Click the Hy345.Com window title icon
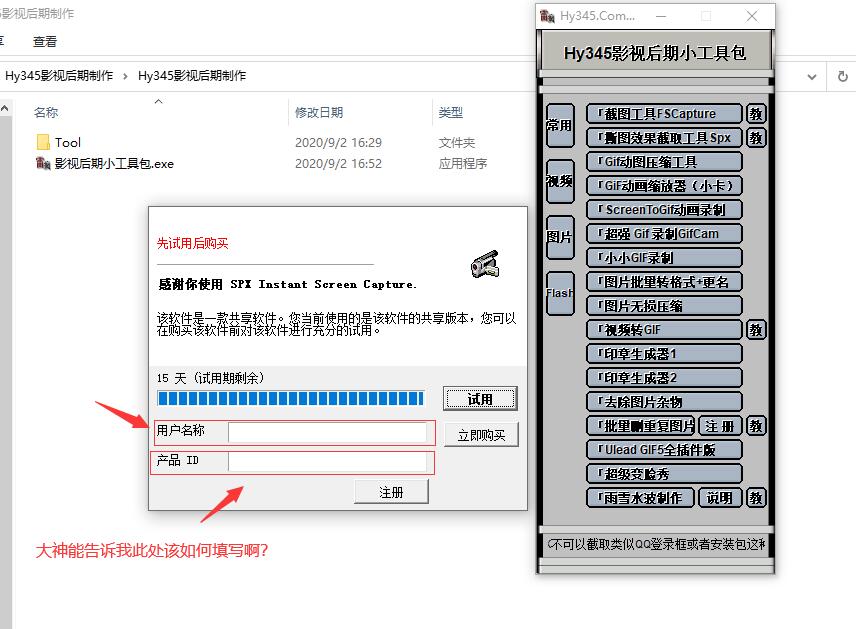This screenshot has width=856, height=629. [548, 16]
